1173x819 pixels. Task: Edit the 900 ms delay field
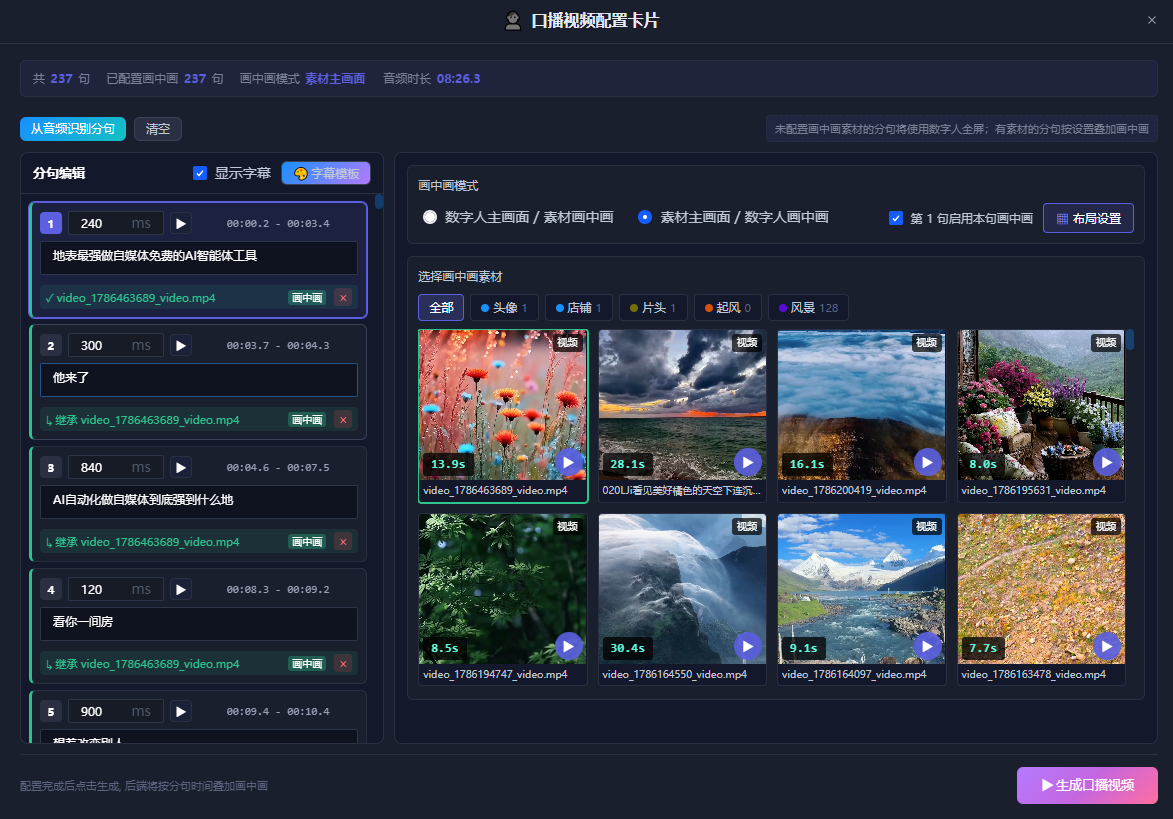point(116,711)
